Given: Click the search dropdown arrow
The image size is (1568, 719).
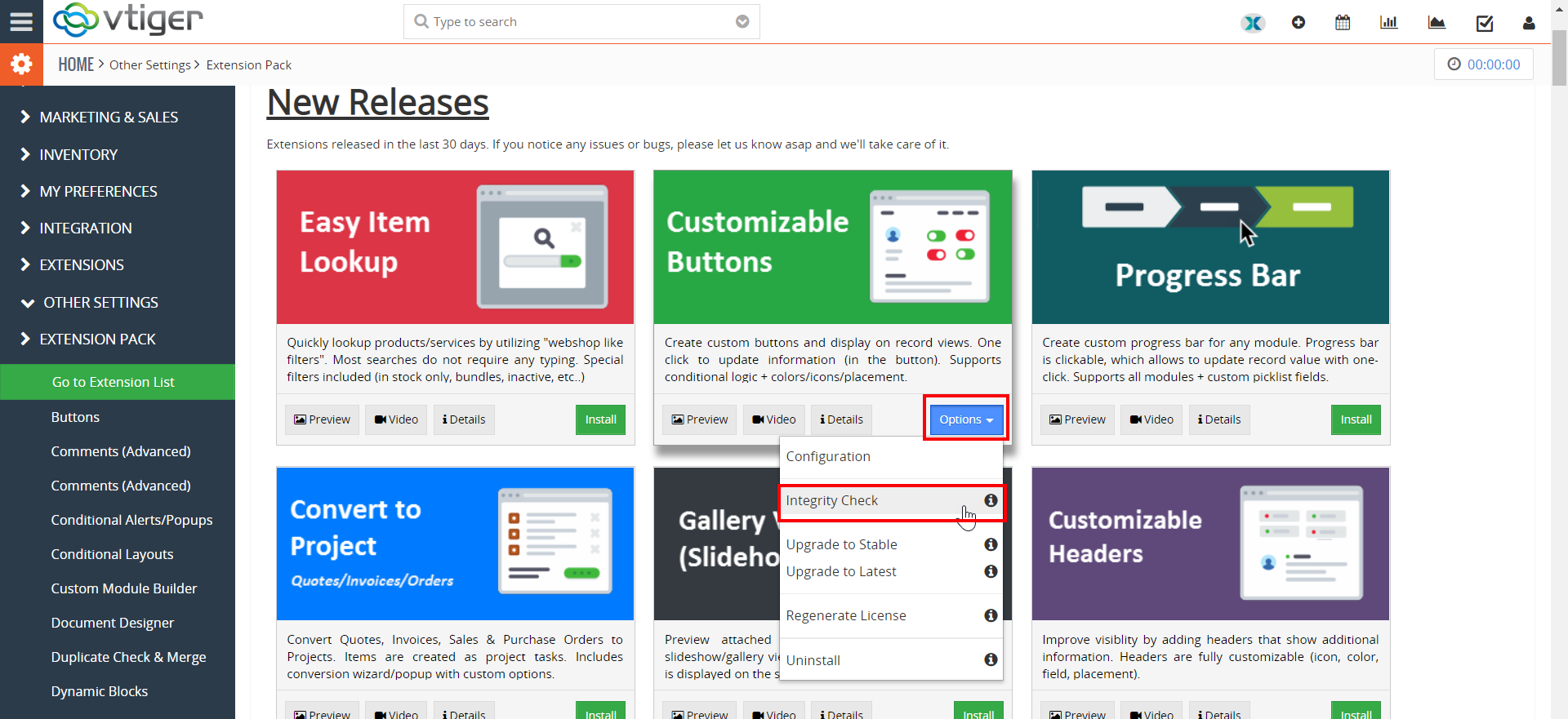Looking at the screenshot, I should [x=742, y=22].
